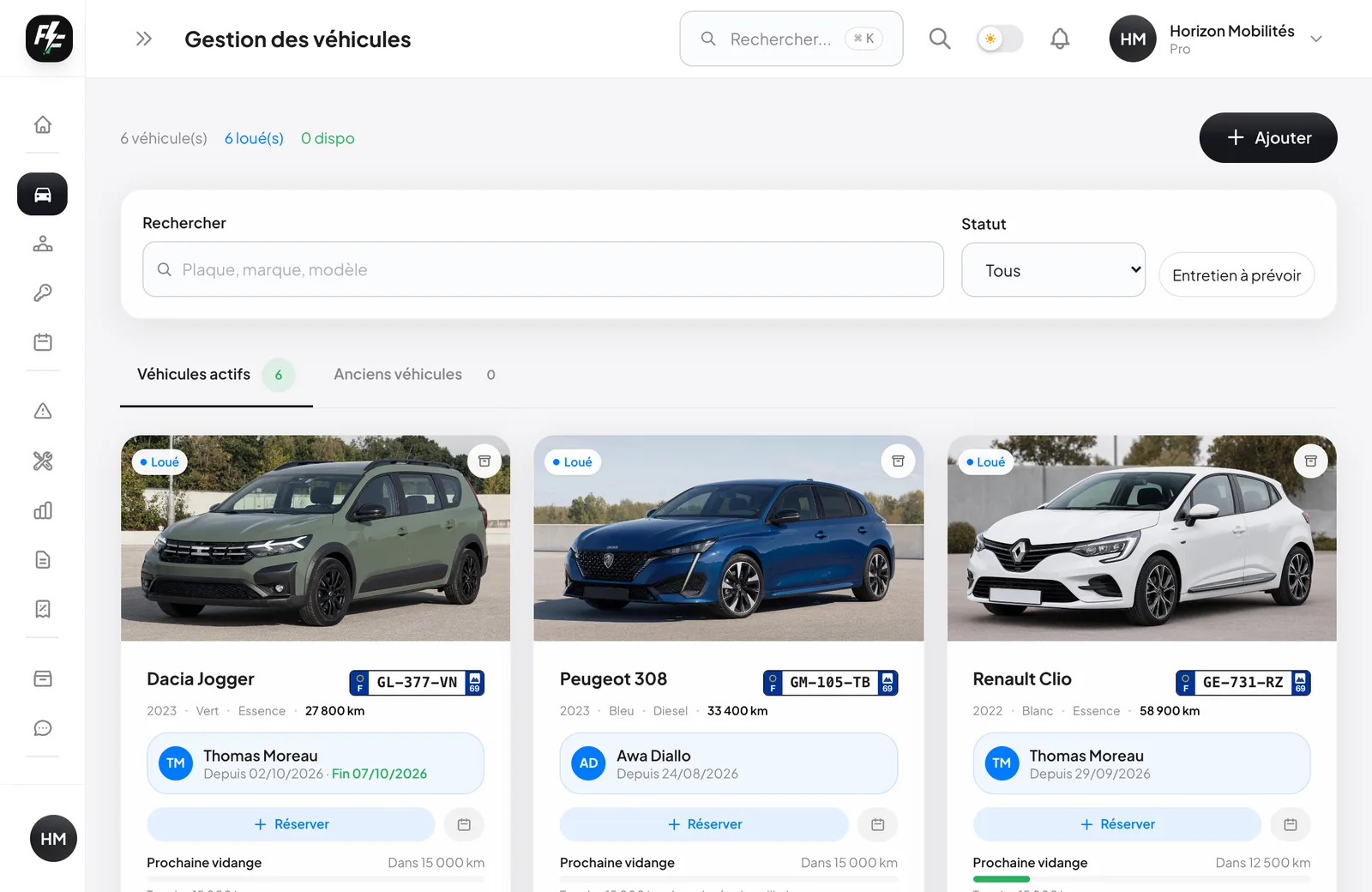This screenshot has height=892, width=1372.
Task: Open Awa Diallo renter details
Action: click(729, 763)
